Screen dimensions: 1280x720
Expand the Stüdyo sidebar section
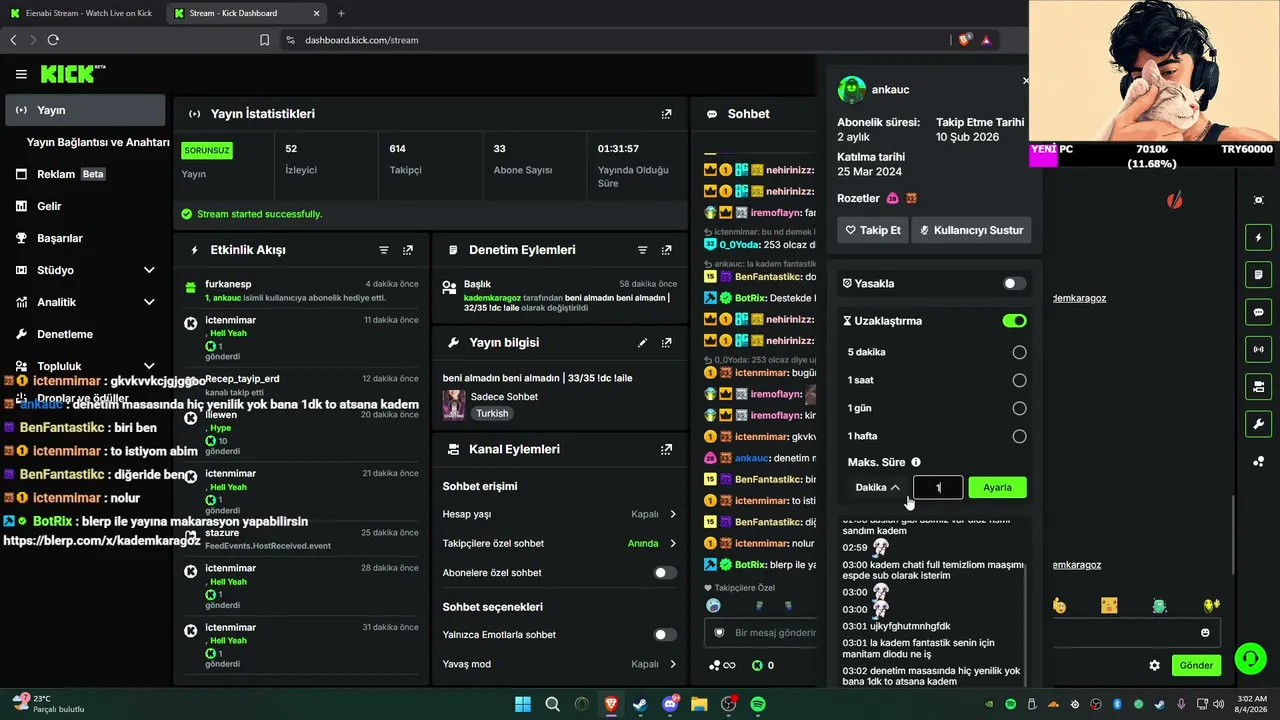(149, 270)
